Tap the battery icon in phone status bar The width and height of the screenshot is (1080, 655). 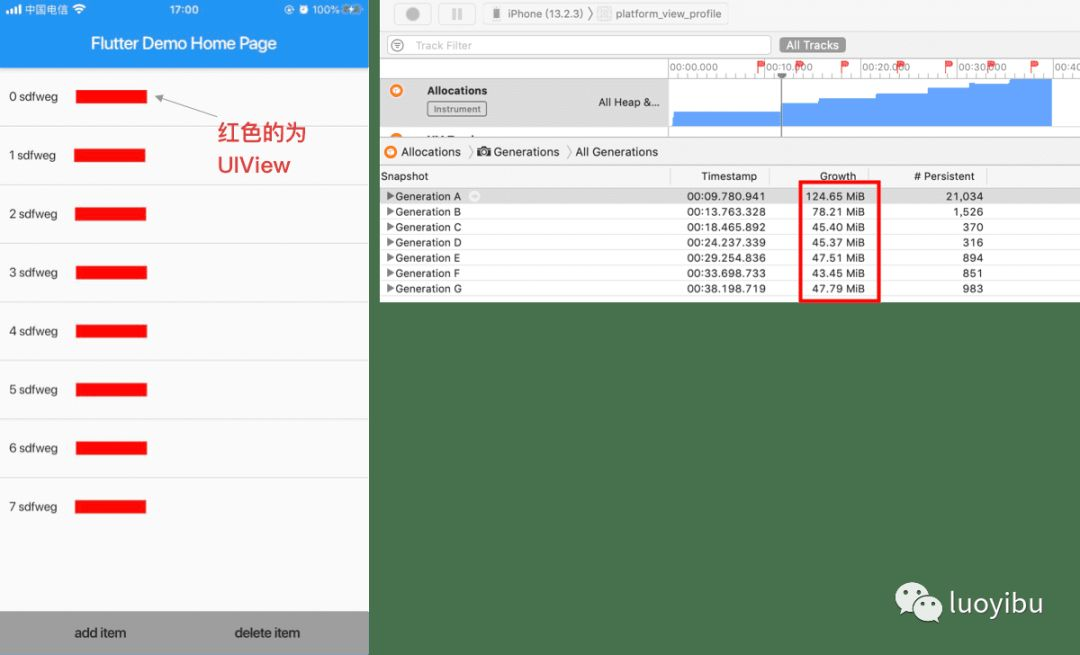click(352, 10)
